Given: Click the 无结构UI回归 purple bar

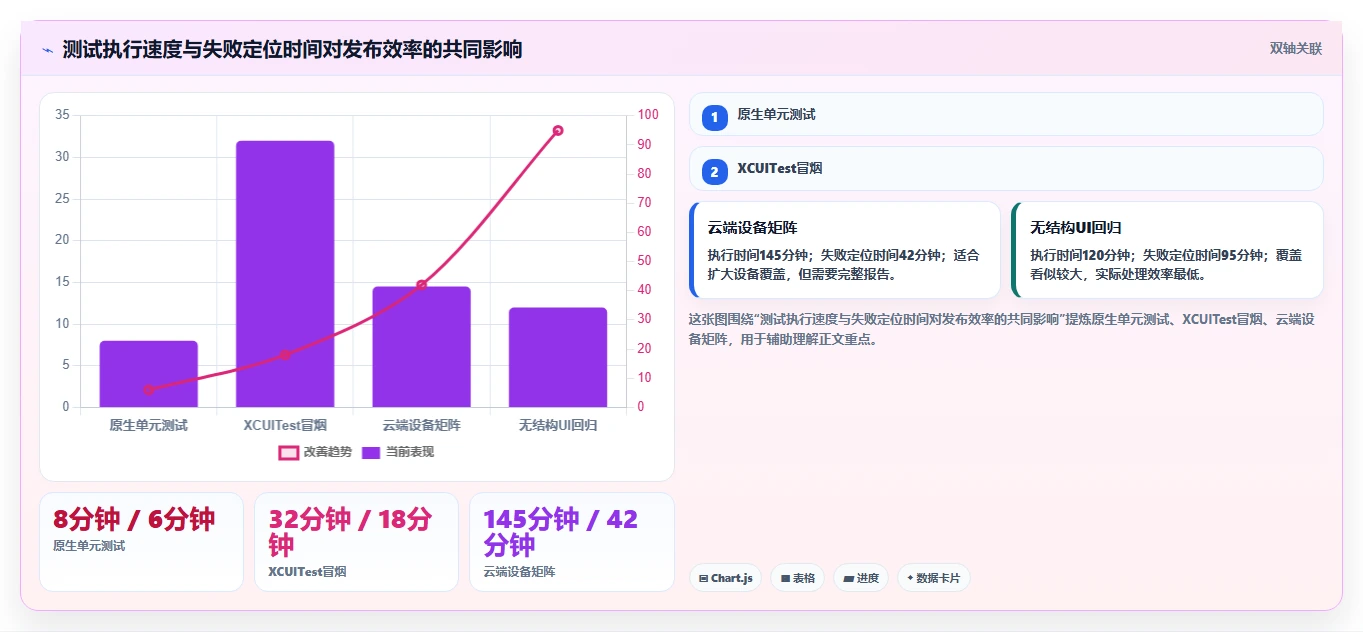Looking at the screenshot, I should point(558,357).
